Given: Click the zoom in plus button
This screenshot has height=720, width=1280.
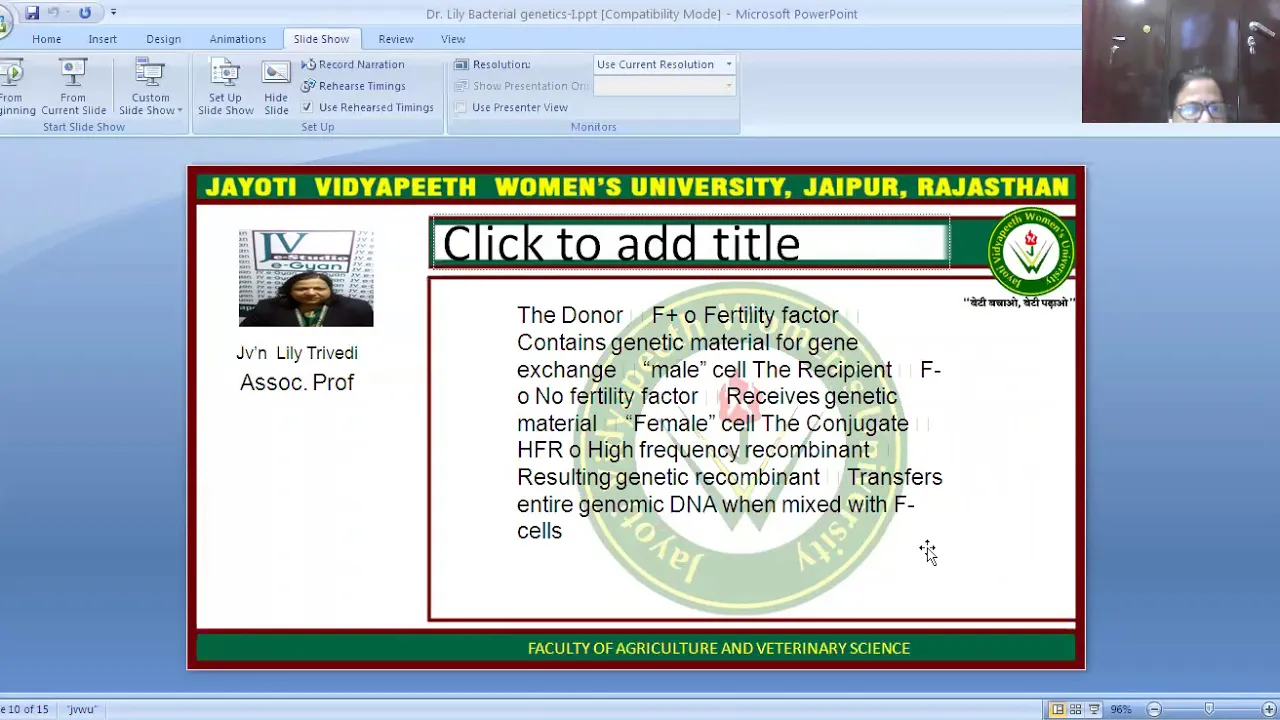Looking at the screenshot, I should pyautogui.click(x=1269, y=709).
